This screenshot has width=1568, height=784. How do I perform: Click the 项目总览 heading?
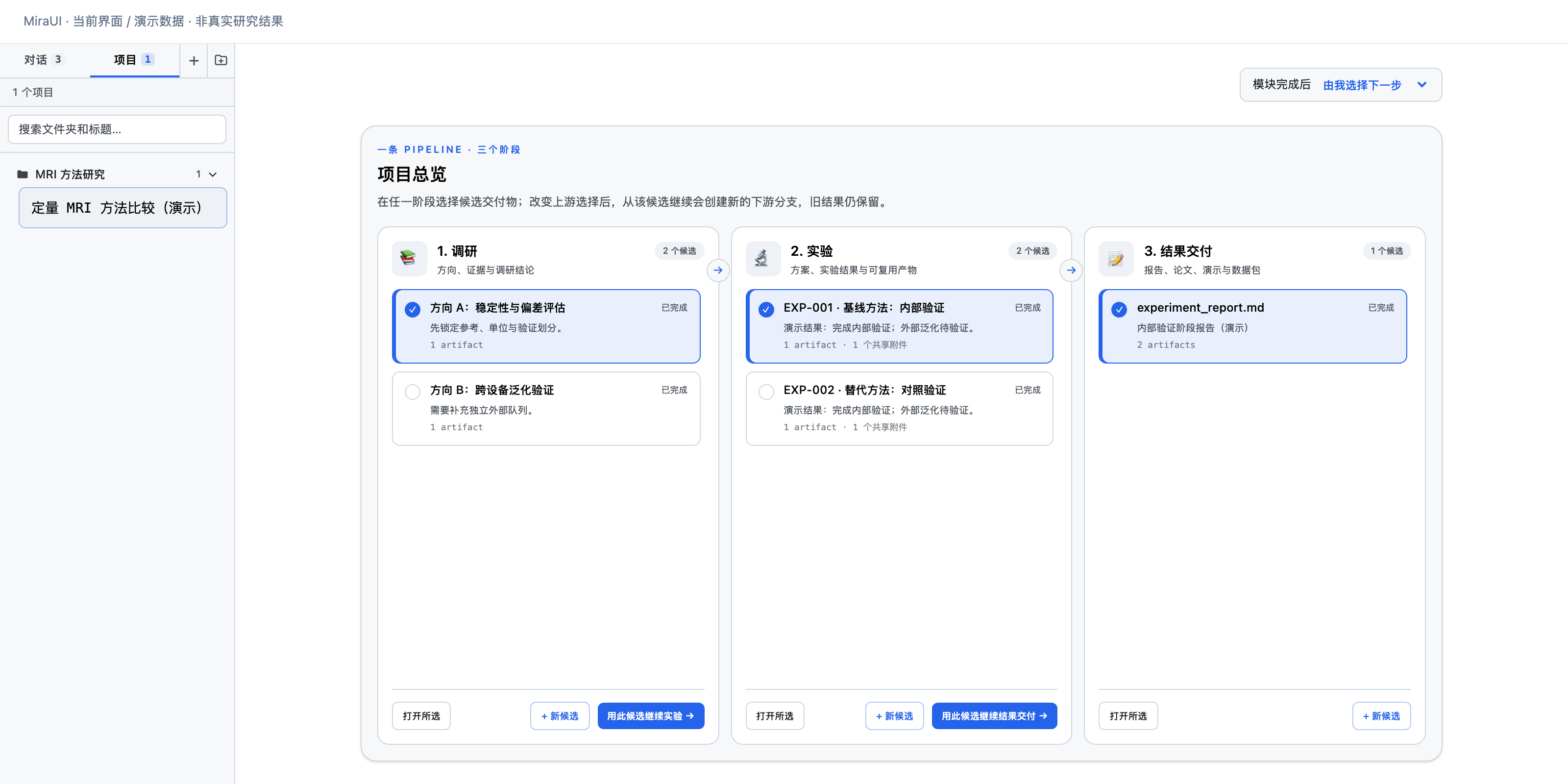(x=412, y=174)
